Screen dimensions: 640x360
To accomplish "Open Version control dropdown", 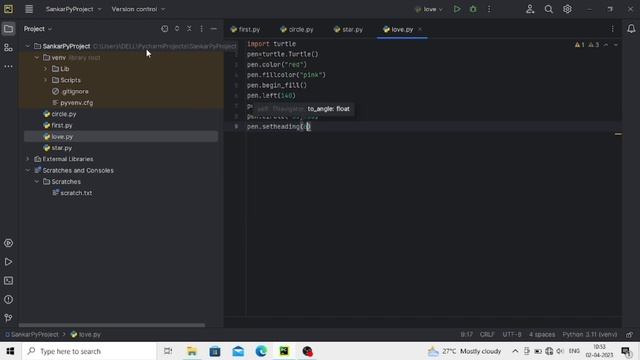I will pyautogui.click(x=138, y=9).
